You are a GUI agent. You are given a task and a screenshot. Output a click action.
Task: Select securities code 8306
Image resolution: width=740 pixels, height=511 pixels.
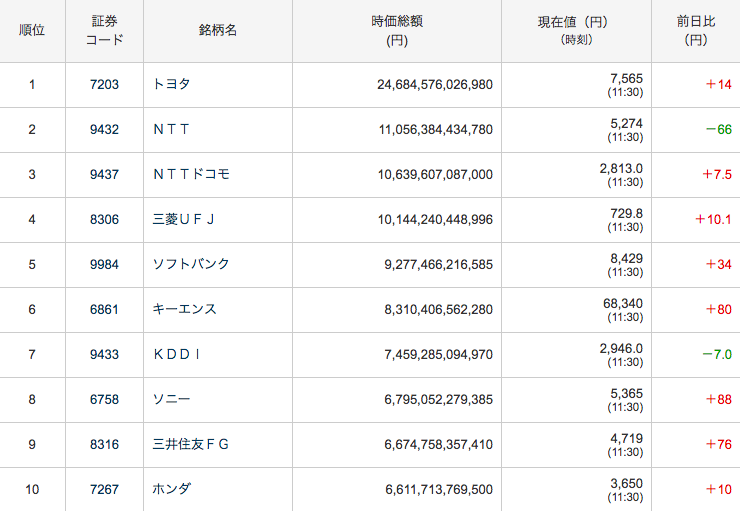point(104,219)
